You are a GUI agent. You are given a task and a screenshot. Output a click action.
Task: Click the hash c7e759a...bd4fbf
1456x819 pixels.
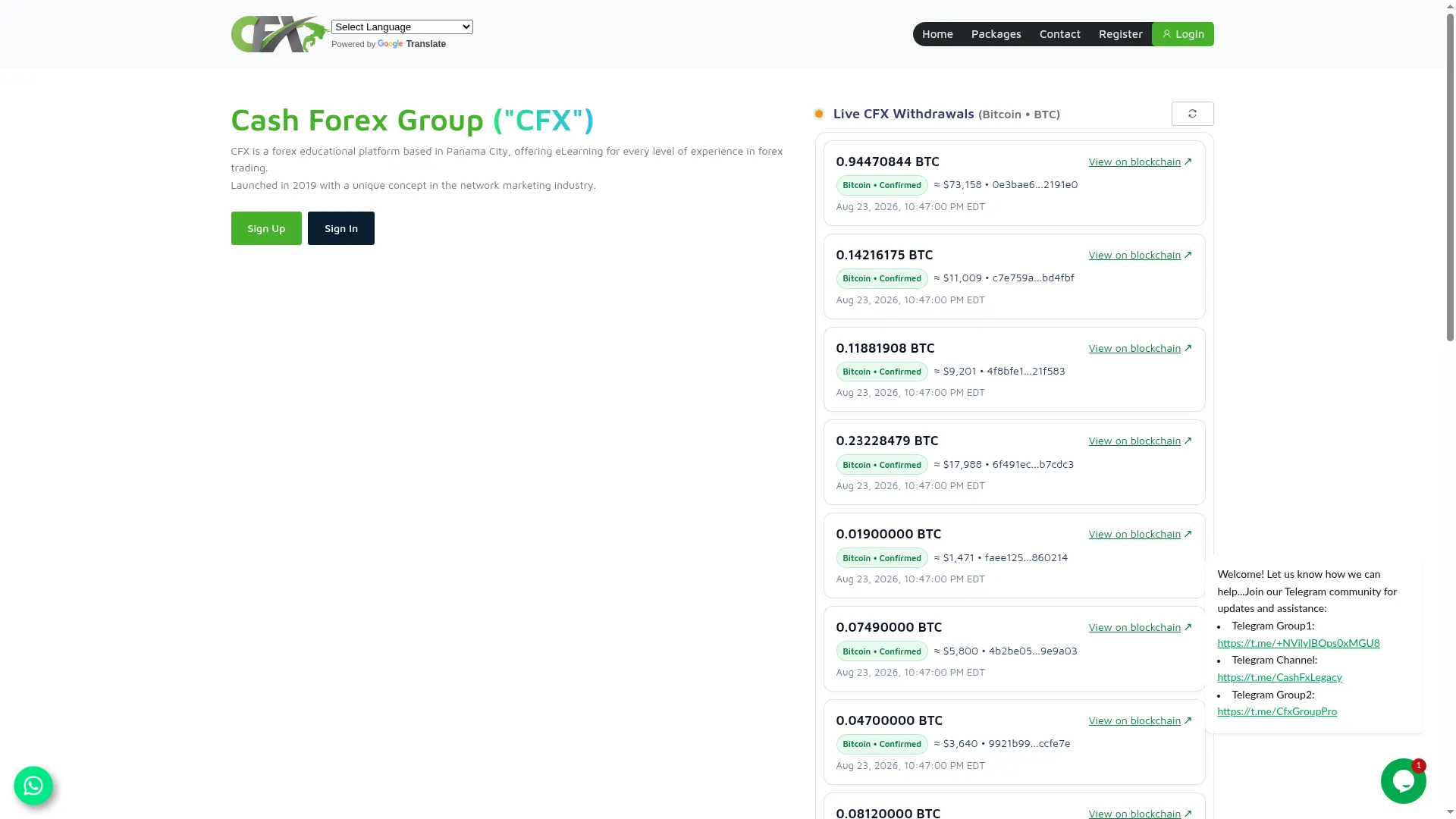[x=1033, y=278]
